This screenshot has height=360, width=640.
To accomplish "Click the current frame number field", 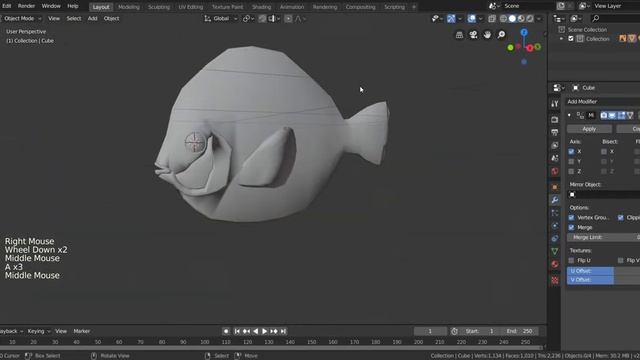I will (x=430, y=331).
